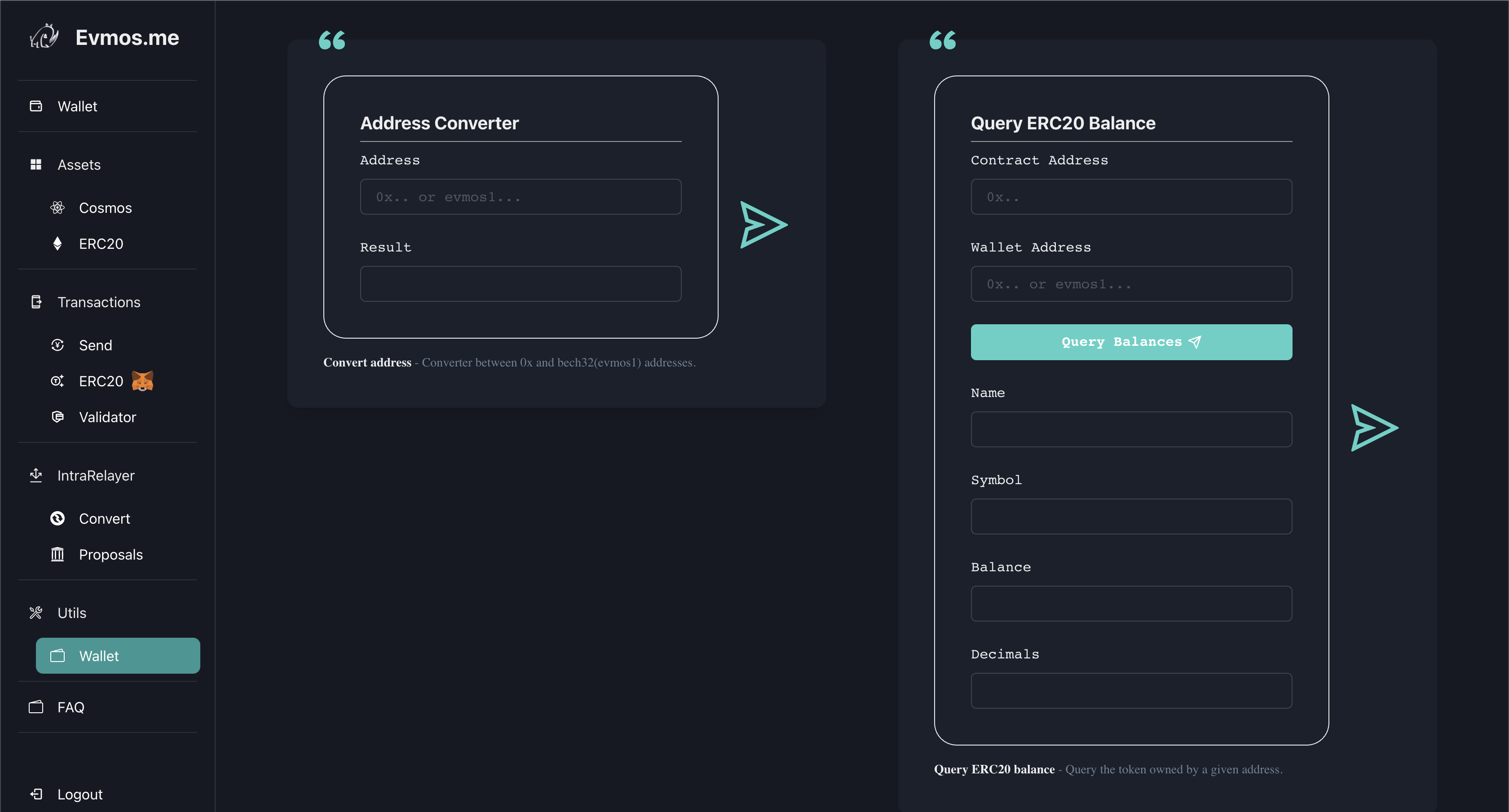
Task: Select the highlighted Wallet item under Utils
Action: pos(118,656)
